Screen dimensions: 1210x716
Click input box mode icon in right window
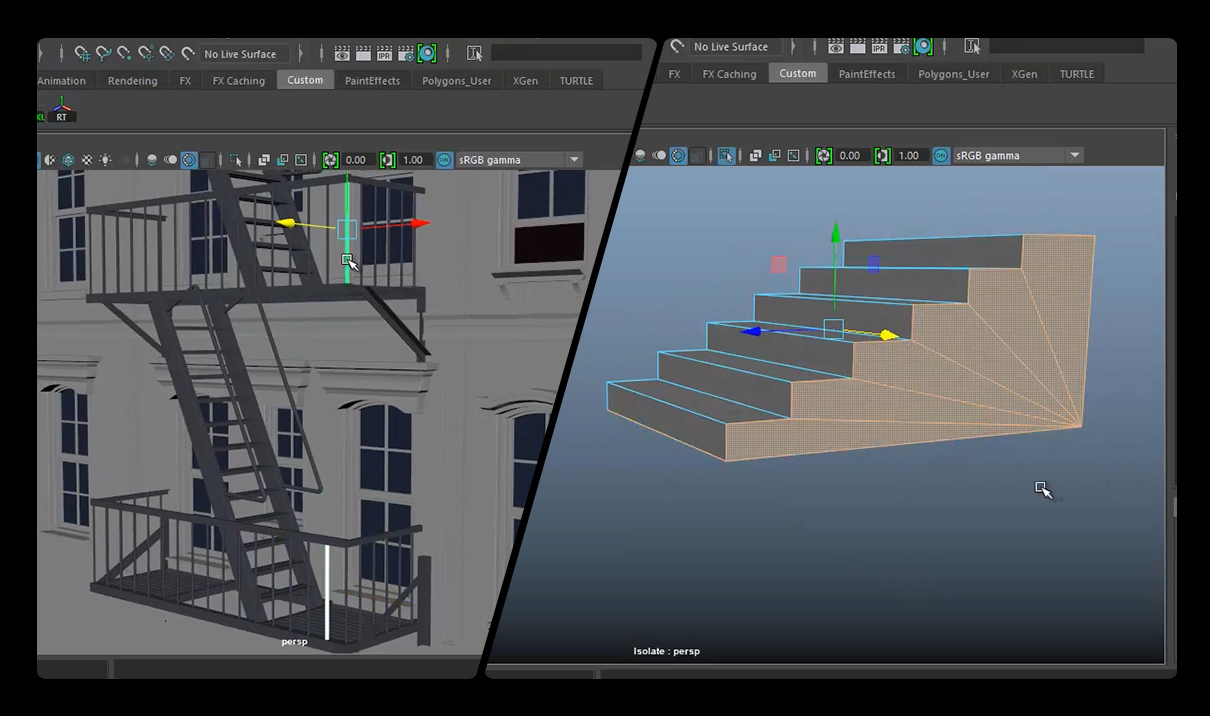pos(973,46)
